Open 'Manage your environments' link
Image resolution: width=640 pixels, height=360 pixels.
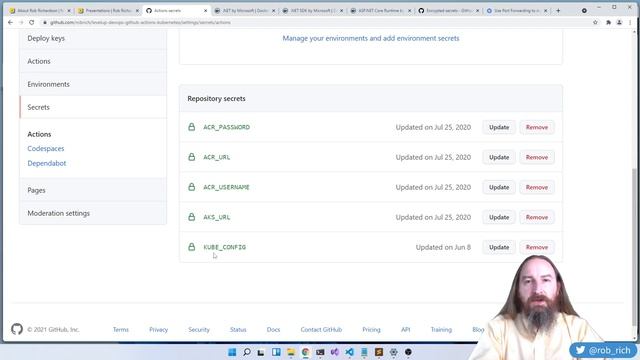[371, 38]
